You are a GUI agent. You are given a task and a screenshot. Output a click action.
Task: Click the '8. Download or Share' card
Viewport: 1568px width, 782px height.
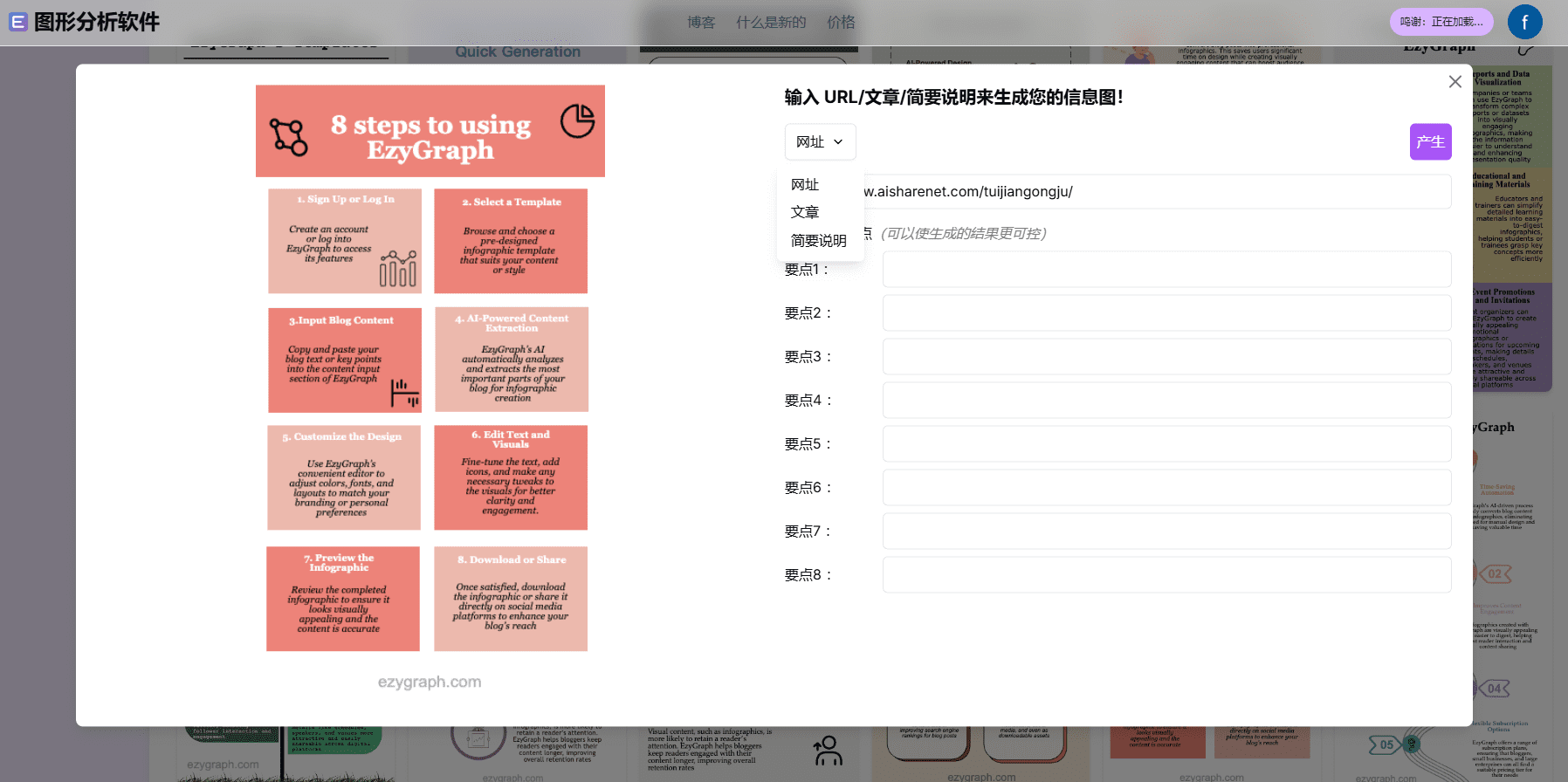[x=511, y=599]
